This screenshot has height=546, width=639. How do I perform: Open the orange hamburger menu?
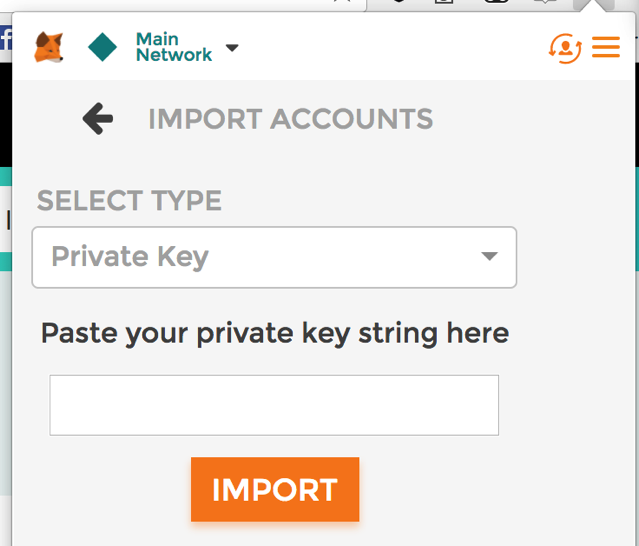point(606,47)
